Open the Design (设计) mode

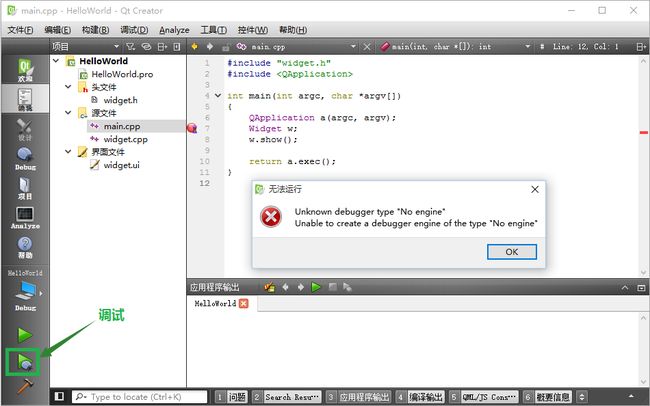pyautogui.click(x=25, y=129)
